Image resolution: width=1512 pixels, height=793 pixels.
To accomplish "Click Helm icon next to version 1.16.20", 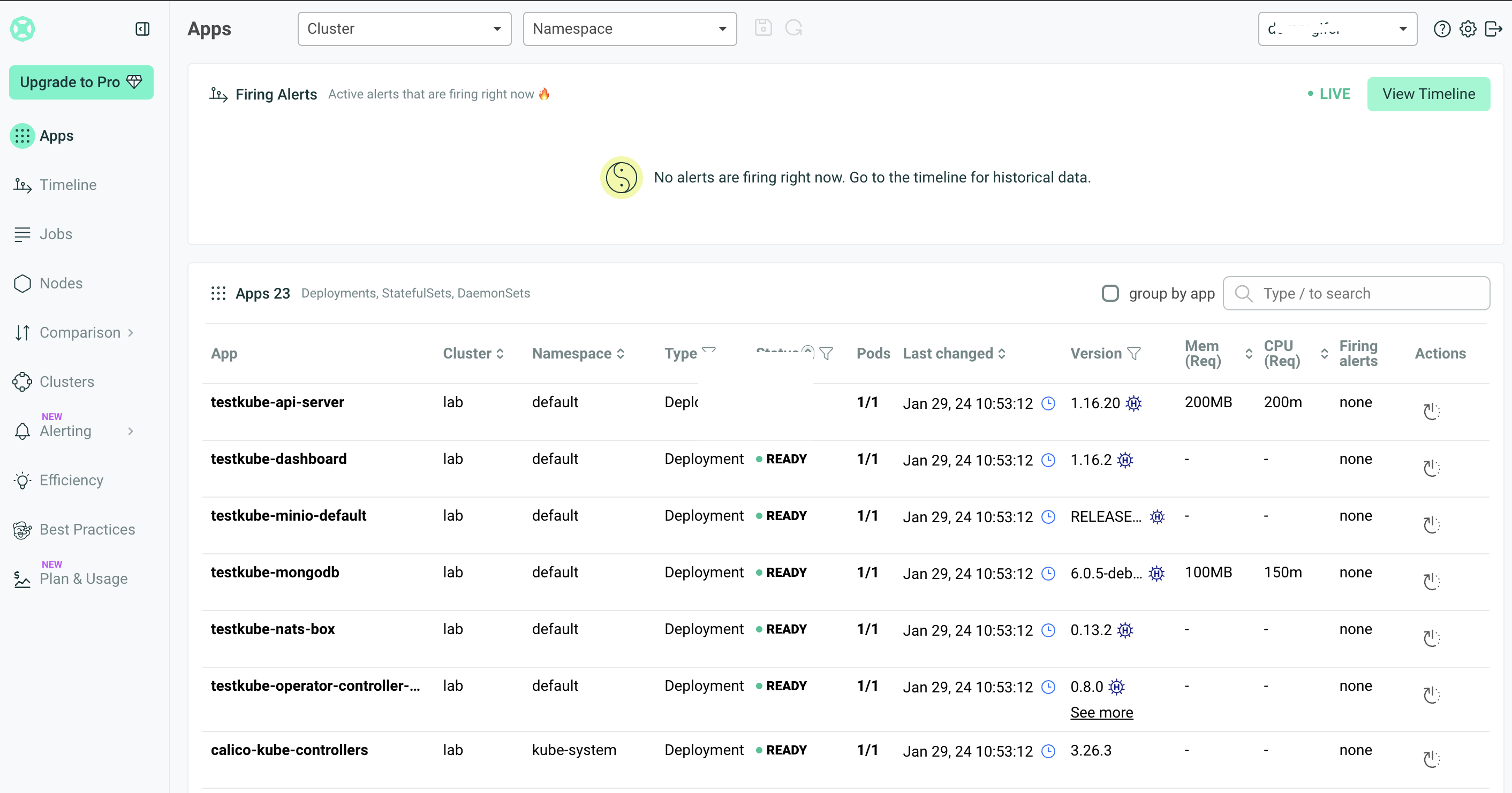I will 1133,403.
